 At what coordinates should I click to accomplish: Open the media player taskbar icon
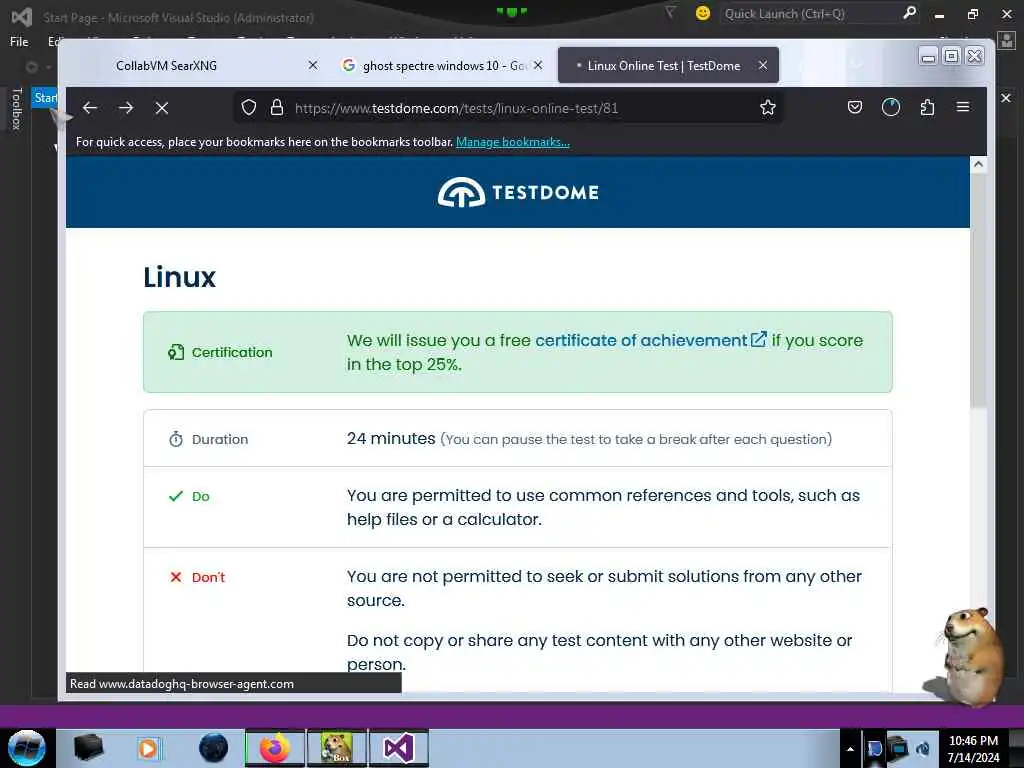(x=148, y=748)
